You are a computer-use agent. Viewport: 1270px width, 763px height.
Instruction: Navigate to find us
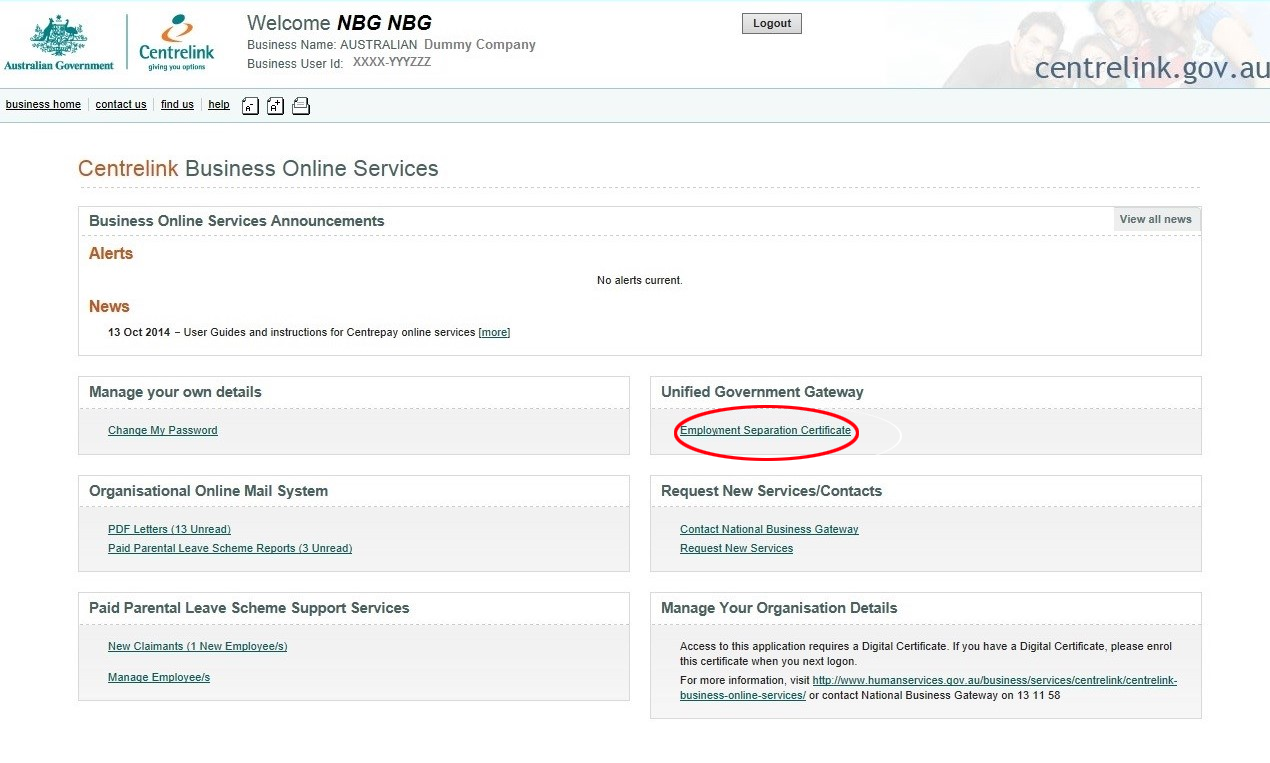(x=177, y=104)
